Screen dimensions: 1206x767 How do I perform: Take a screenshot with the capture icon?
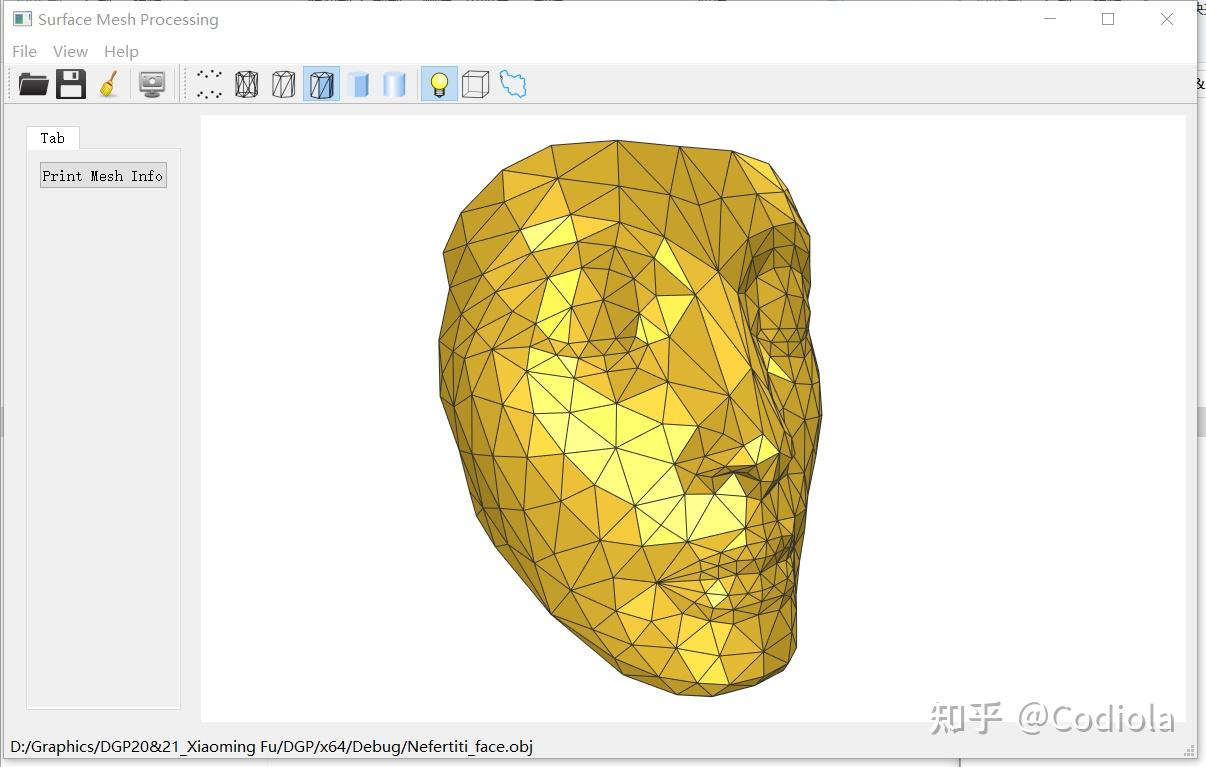tap(150, 84)
